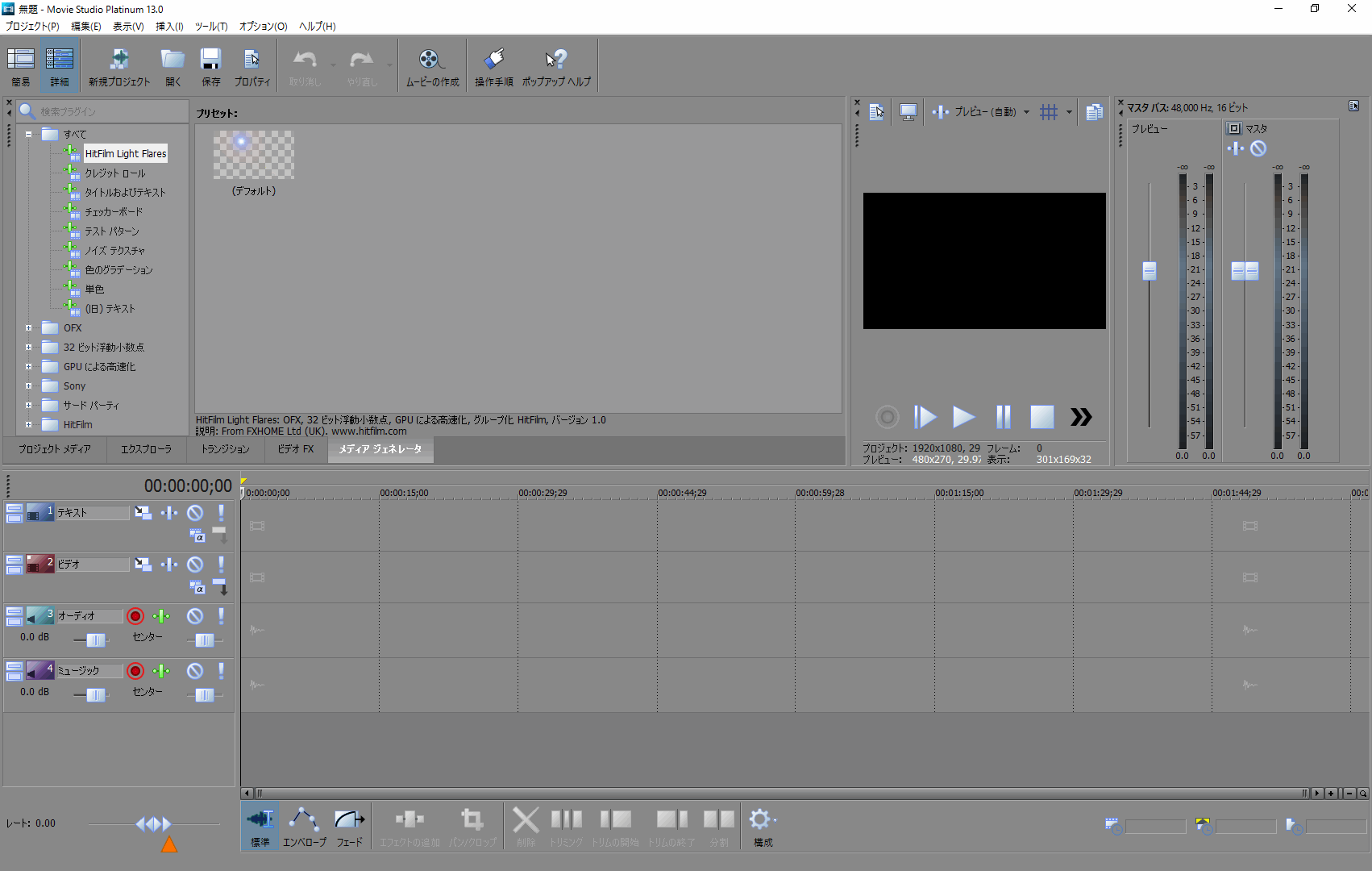Open the 編集(E) menu
Screen dimensions: 1372x871
85,27
